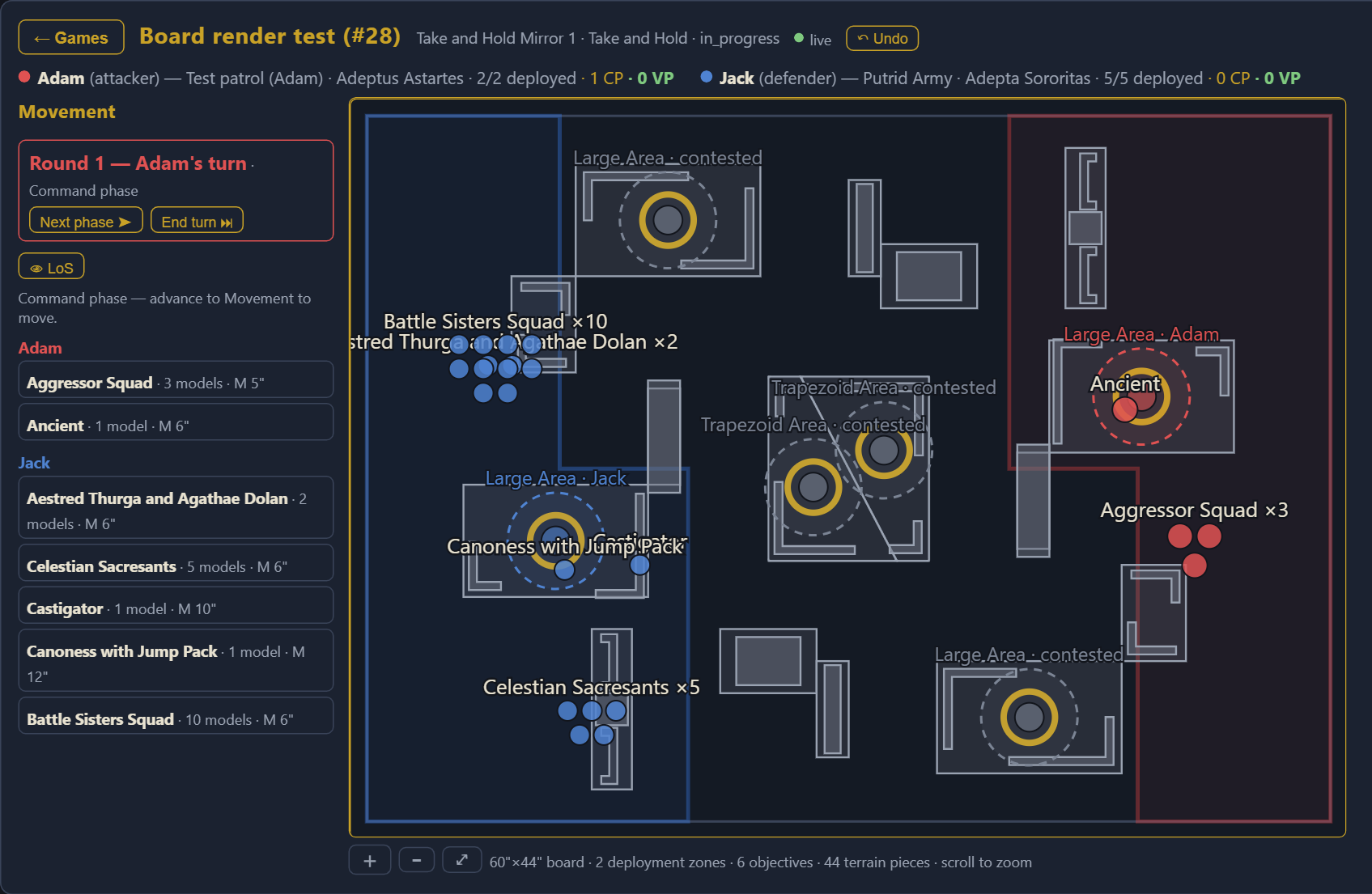This screenshot has width=1372, height=894.
Task: Click the bottom-right Large Area objective marker
Action: [x=1029, y=716]
